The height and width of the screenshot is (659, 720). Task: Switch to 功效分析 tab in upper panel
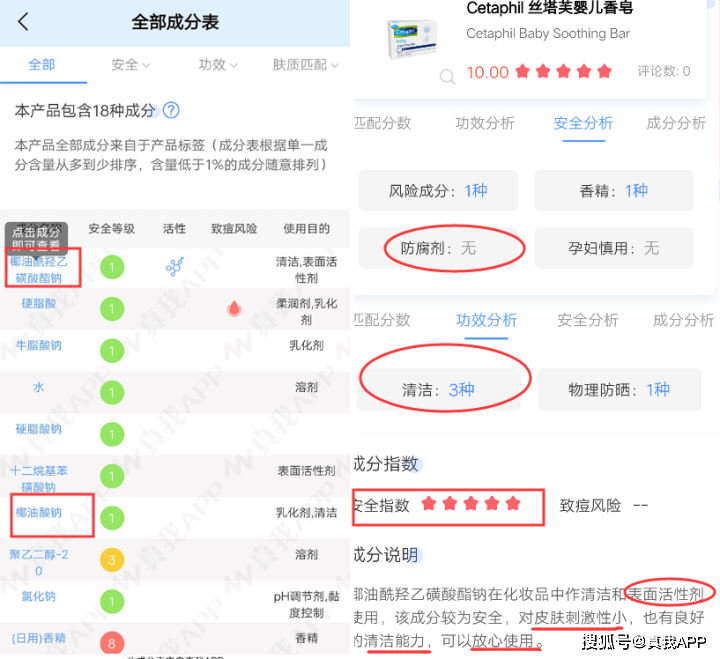[485, 123]
